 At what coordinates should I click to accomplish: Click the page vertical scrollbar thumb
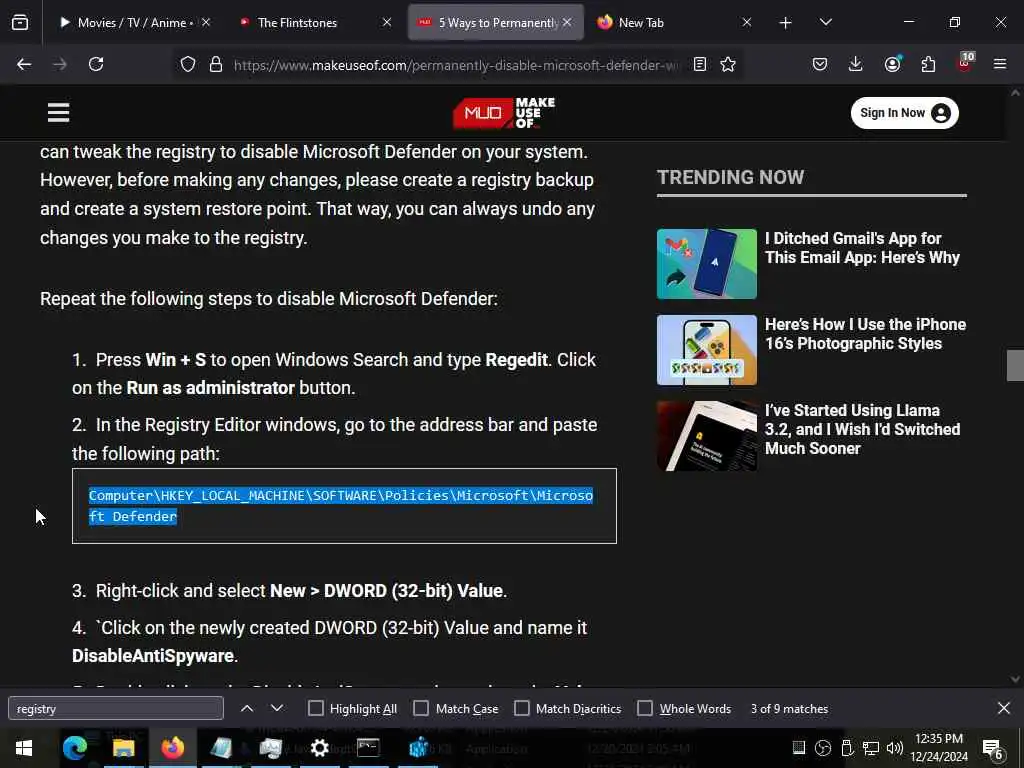pyautogui.click(x=1015, y=365)
